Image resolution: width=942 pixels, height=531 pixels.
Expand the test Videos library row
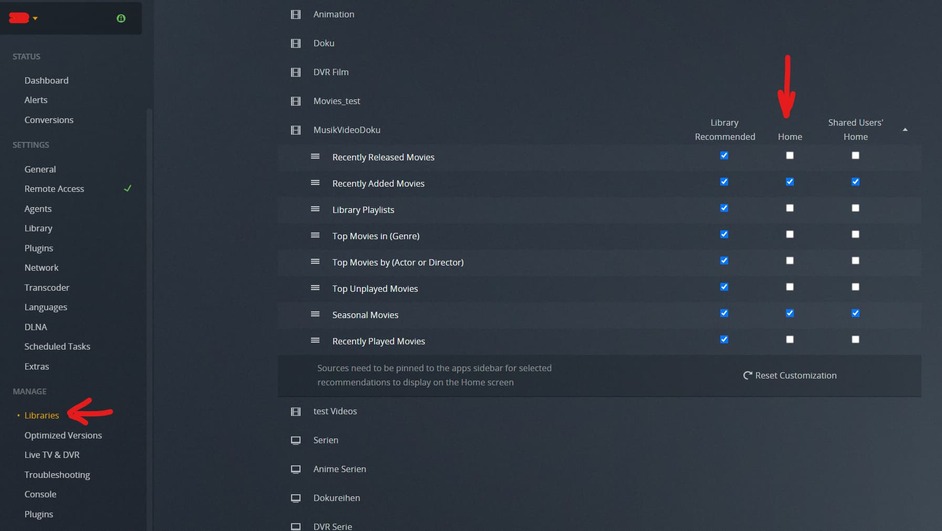(x=599, y=411)
